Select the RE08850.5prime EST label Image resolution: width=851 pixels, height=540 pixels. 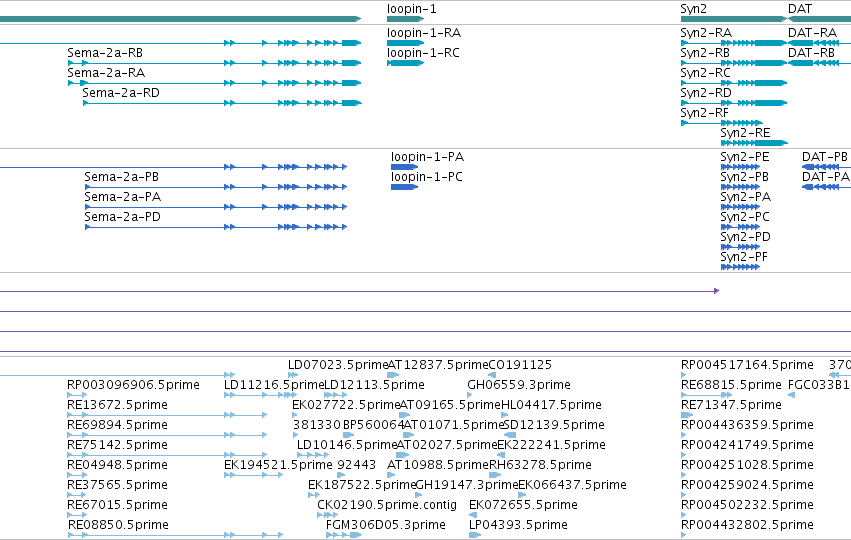[118, 526]
